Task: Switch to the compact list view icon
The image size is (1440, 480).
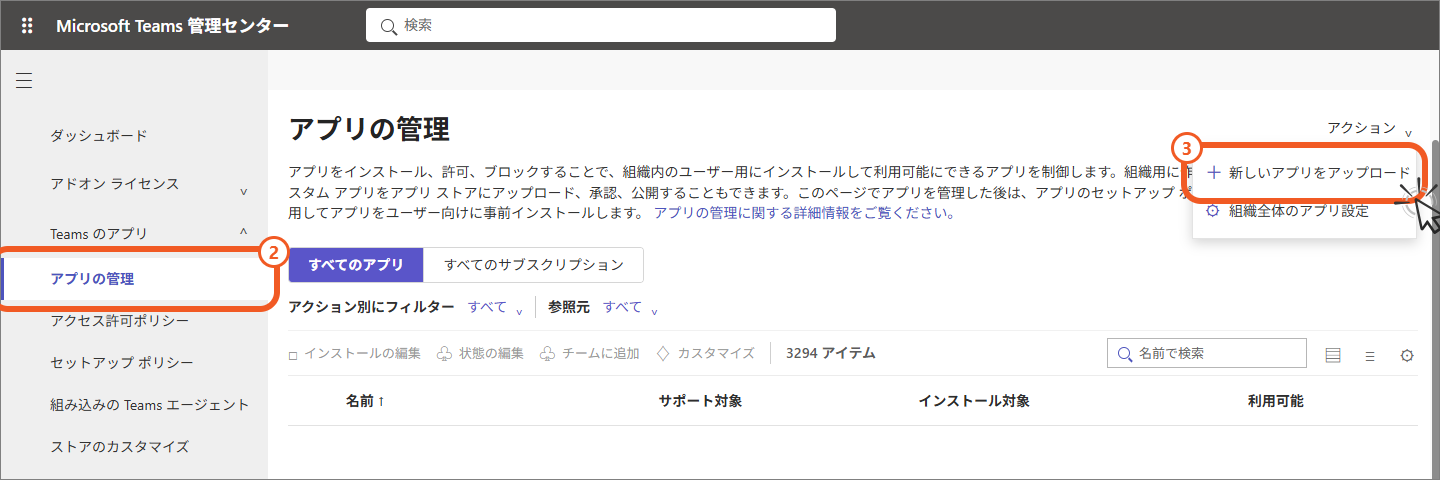Action: 1370,355
